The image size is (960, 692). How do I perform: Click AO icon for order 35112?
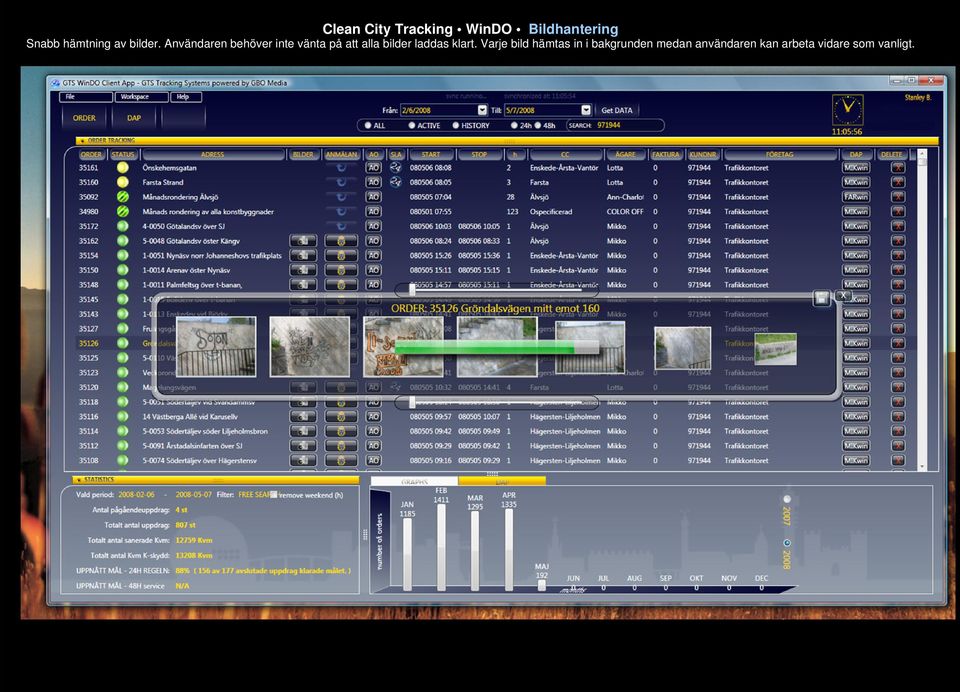click(373, 446)
